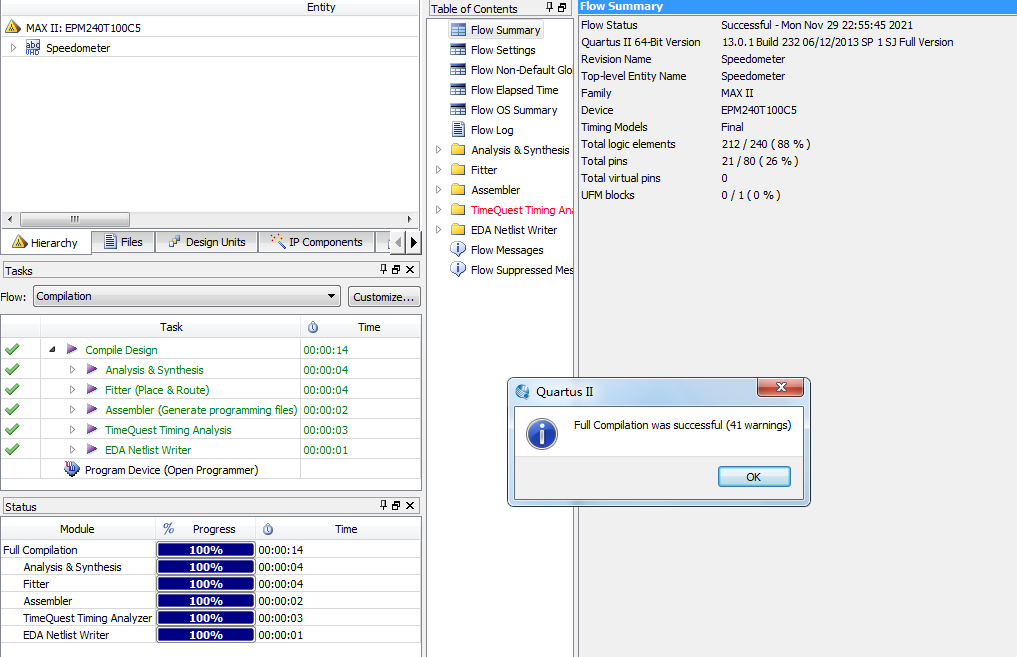The width and height of the screenshot is (1017, 657).
Task: Open the Design Units tab
Action: coord(207,242)
